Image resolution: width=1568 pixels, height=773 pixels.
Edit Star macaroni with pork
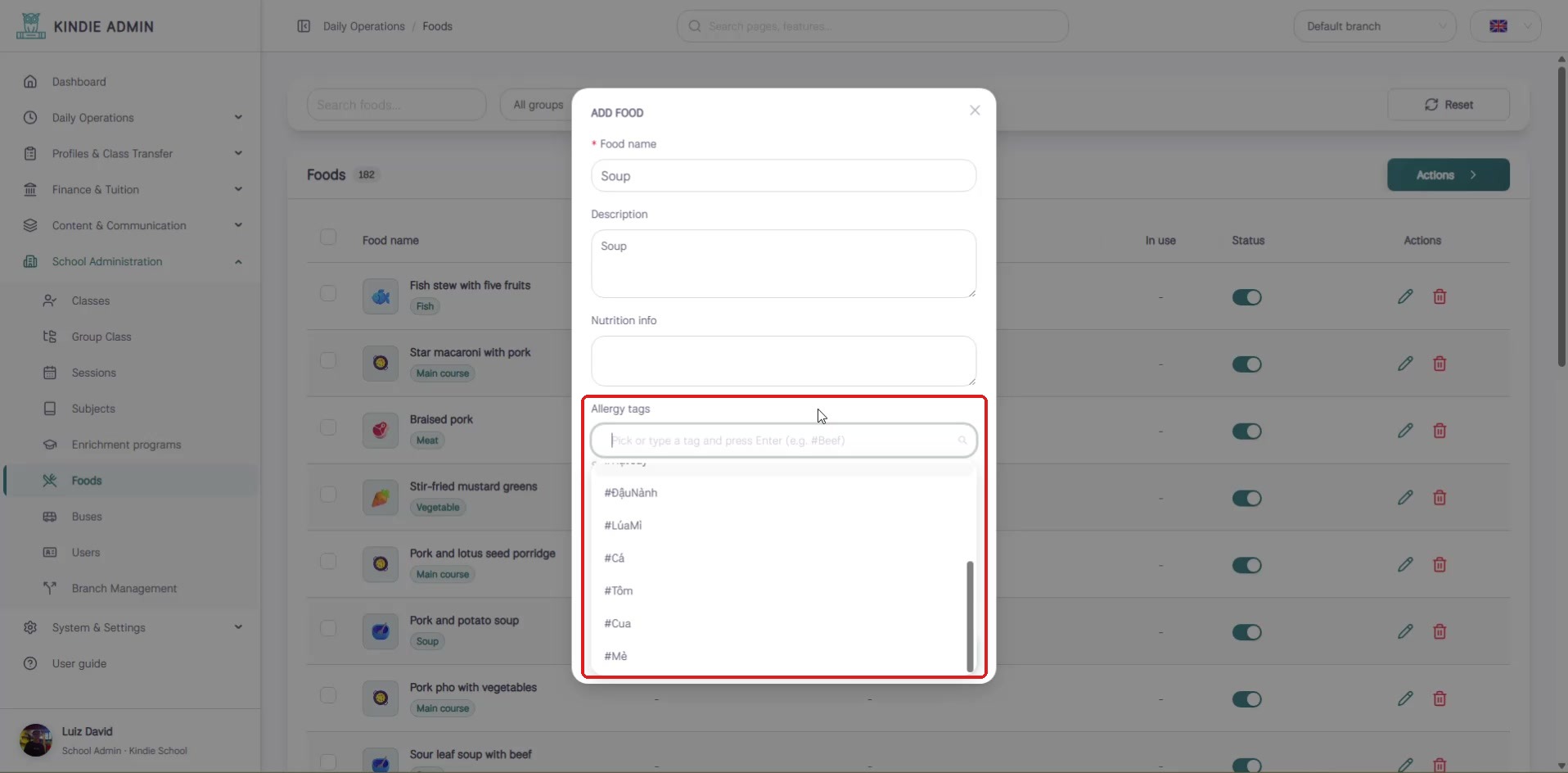(1405, 364)
